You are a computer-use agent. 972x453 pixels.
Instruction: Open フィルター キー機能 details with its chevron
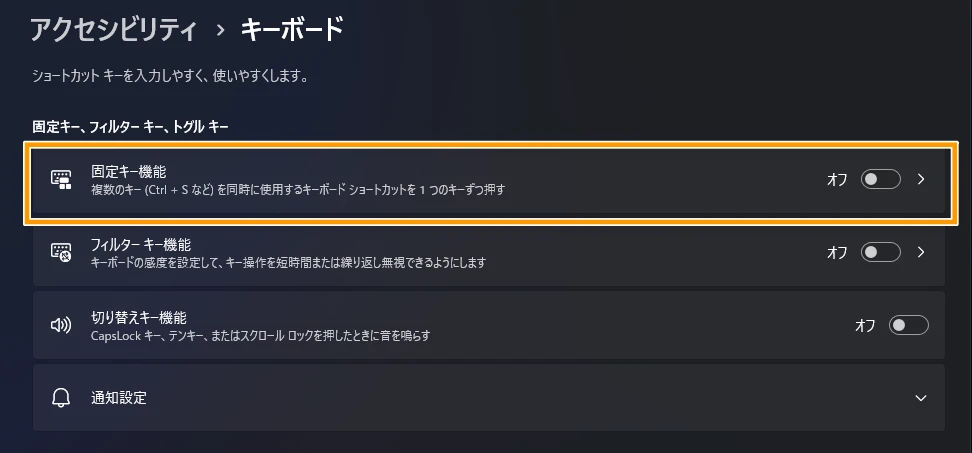(922, 252)
